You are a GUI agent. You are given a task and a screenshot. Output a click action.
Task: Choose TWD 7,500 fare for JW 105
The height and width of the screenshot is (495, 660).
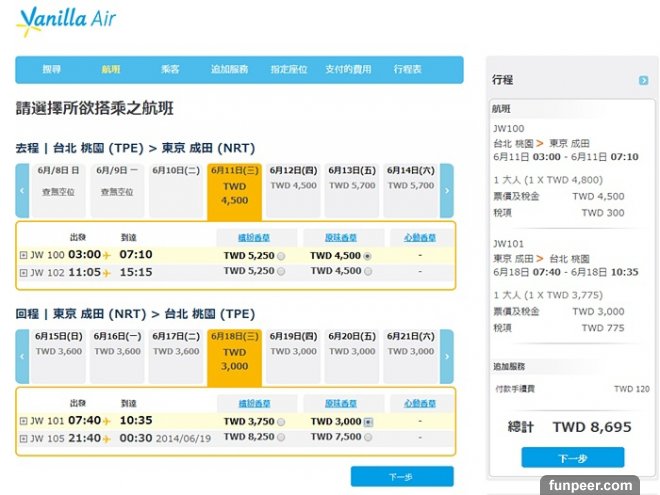[368, 438]
